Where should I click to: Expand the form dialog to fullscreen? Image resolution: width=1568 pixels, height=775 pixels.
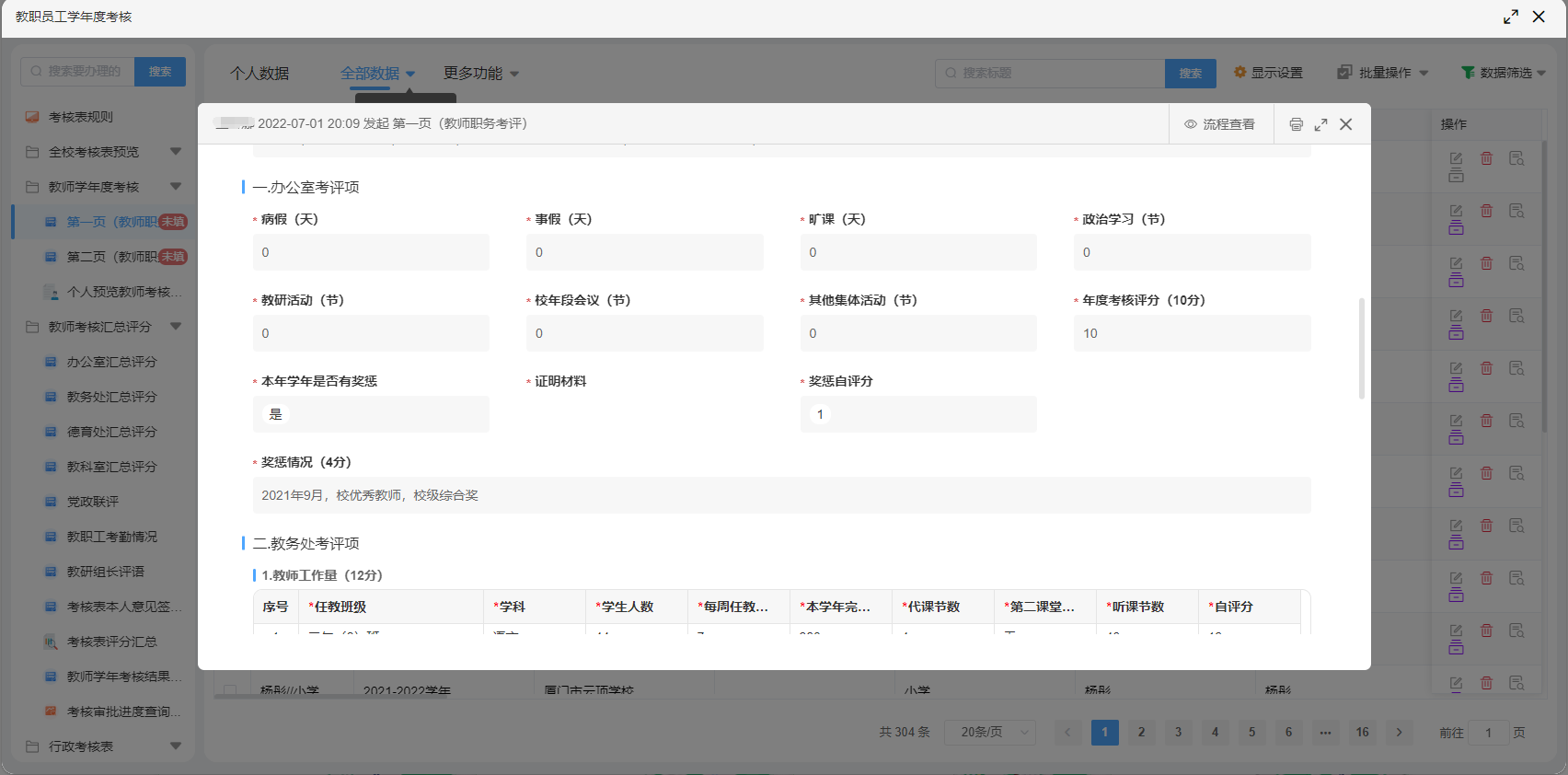click(1320, 124)
